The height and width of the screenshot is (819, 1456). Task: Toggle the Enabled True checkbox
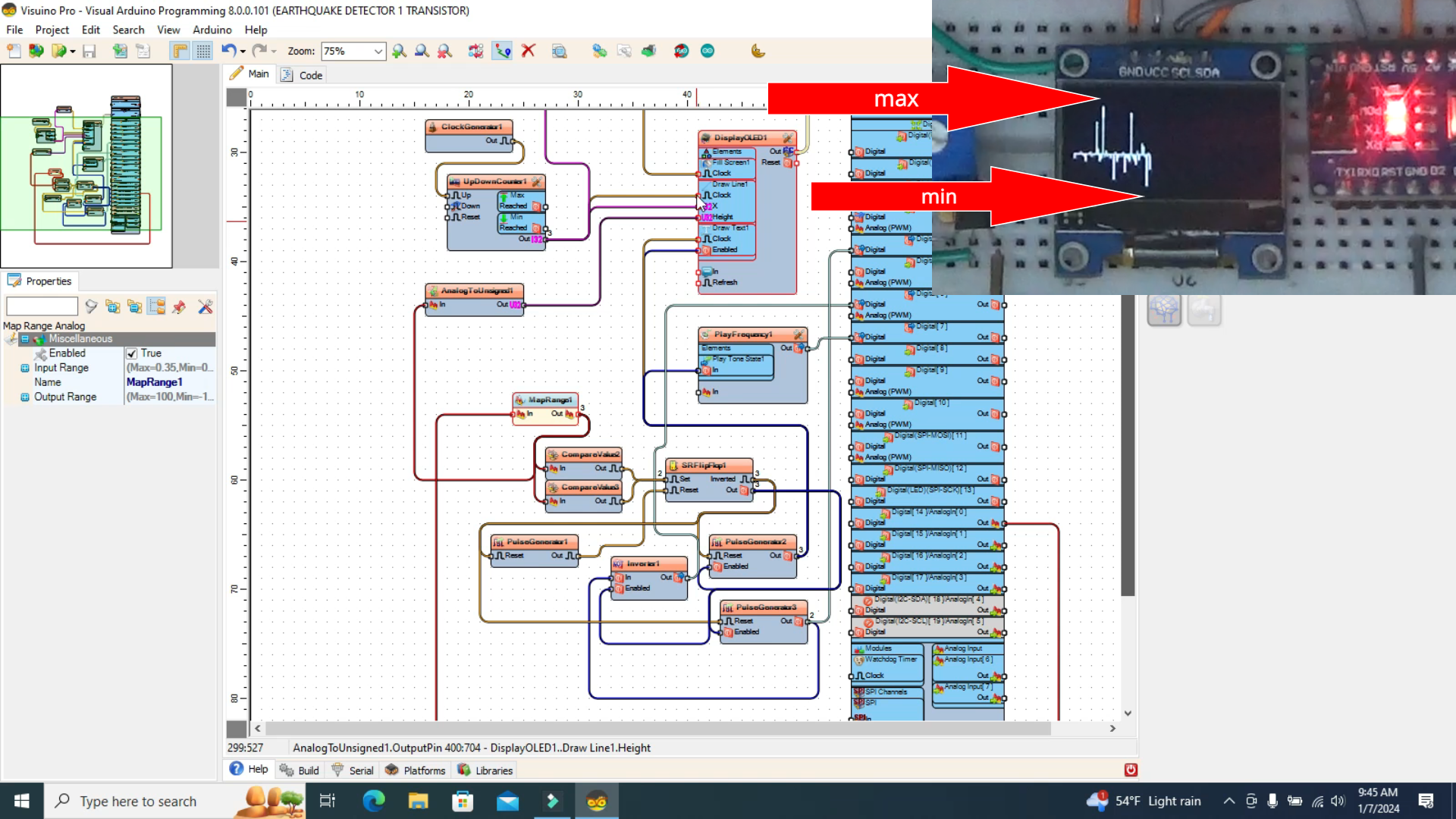coord(132,353)
